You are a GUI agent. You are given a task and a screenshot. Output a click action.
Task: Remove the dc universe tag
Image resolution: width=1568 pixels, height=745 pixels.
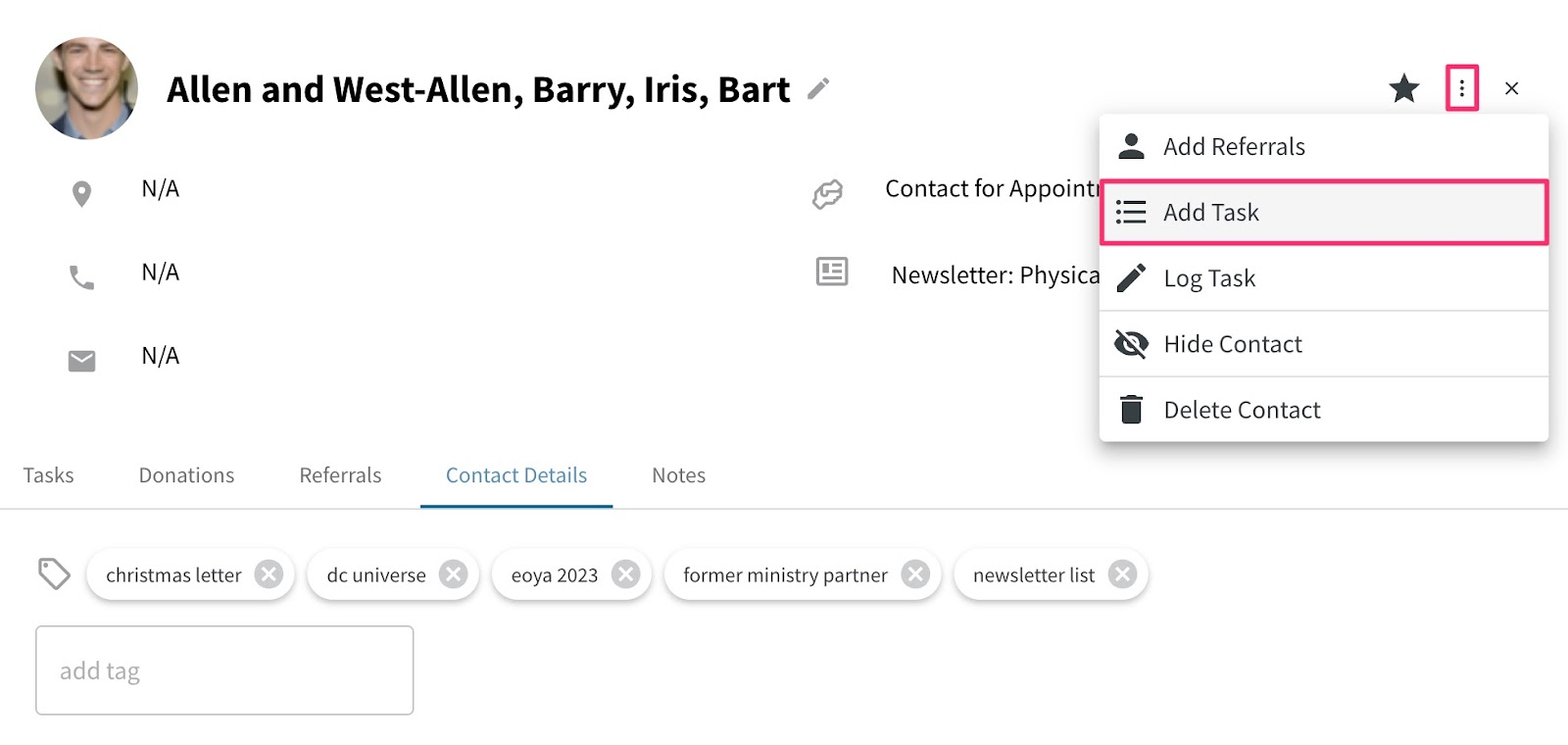[x=453, y=574]
